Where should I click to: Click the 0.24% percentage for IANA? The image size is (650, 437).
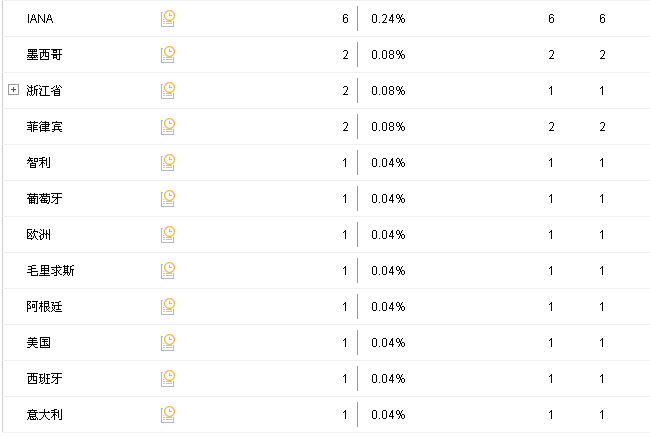[x=388, y=19]
